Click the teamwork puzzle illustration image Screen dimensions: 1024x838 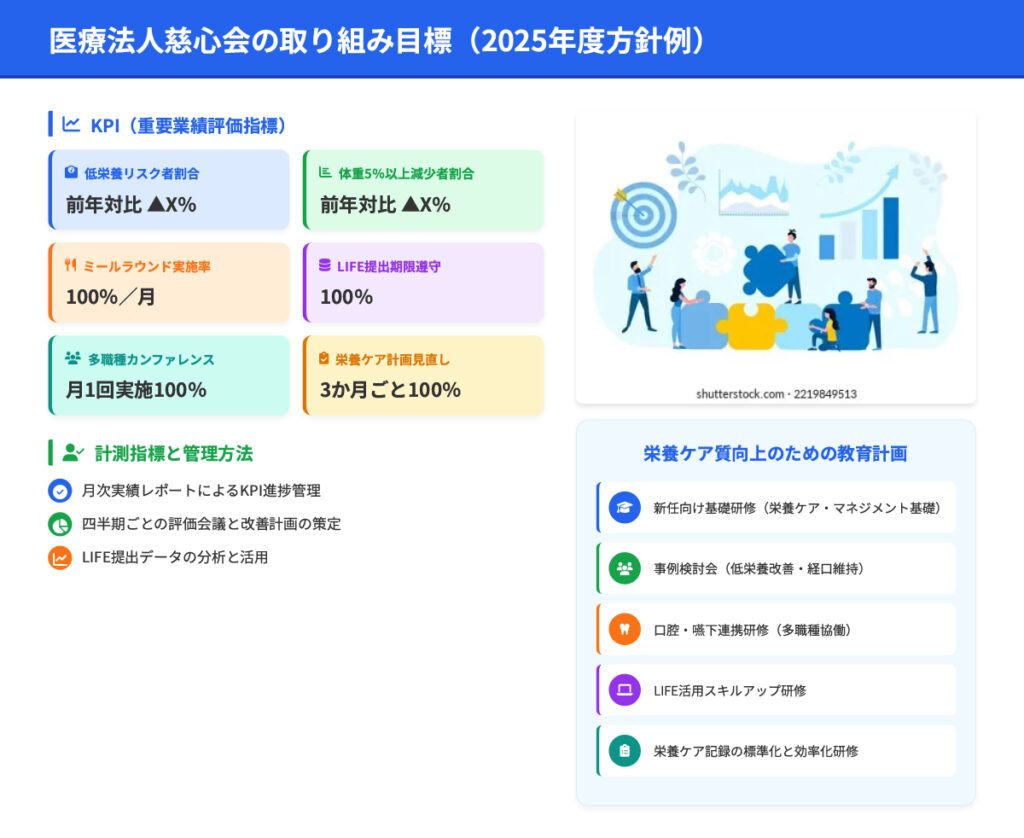[775, 250]
